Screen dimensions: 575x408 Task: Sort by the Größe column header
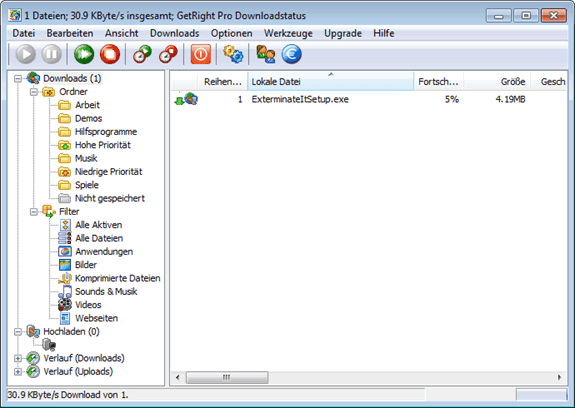click(x=497, y=81)
